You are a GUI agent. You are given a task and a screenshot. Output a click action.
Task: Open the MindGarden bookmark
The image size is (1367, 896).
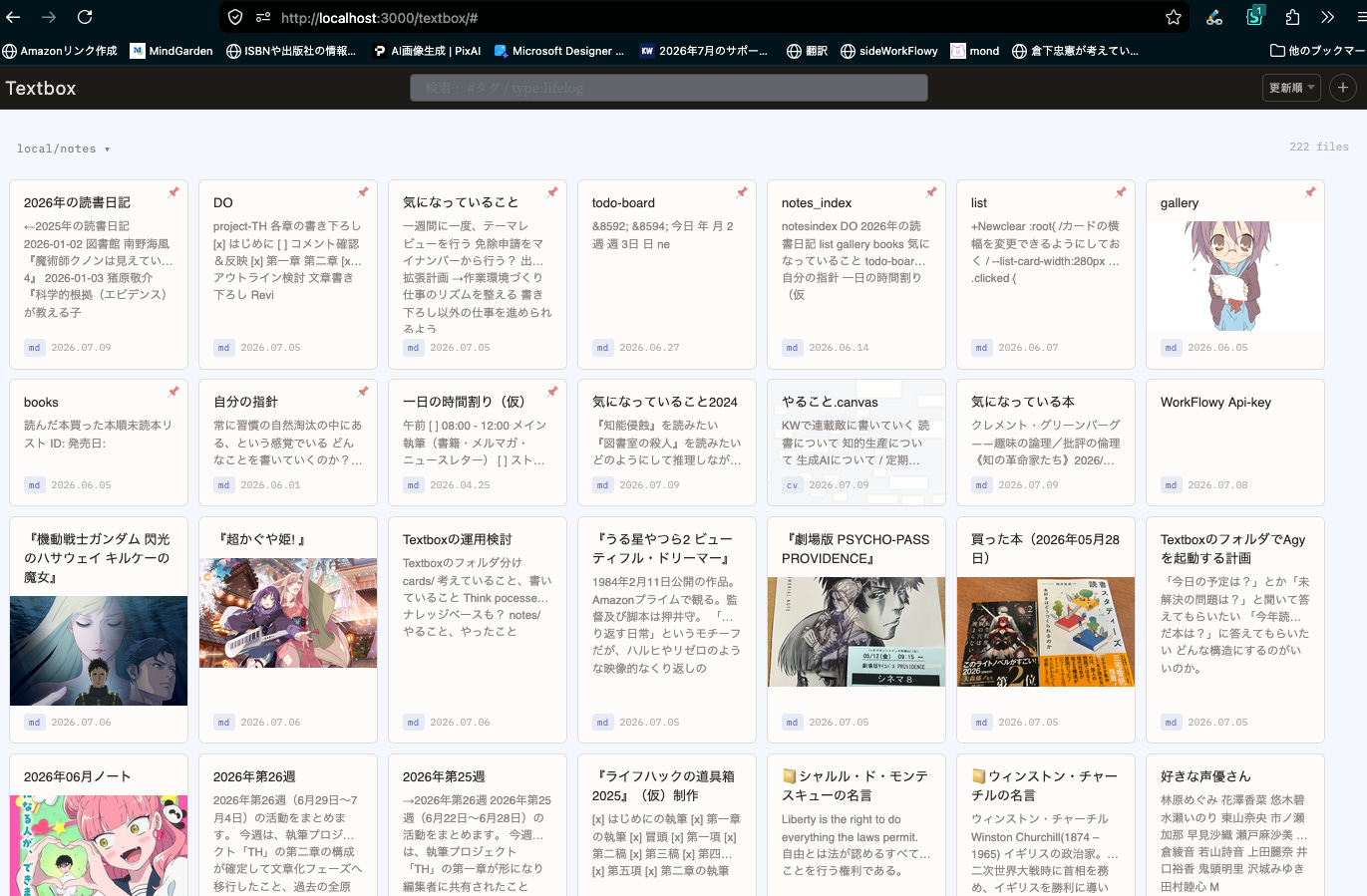(171, 51)
